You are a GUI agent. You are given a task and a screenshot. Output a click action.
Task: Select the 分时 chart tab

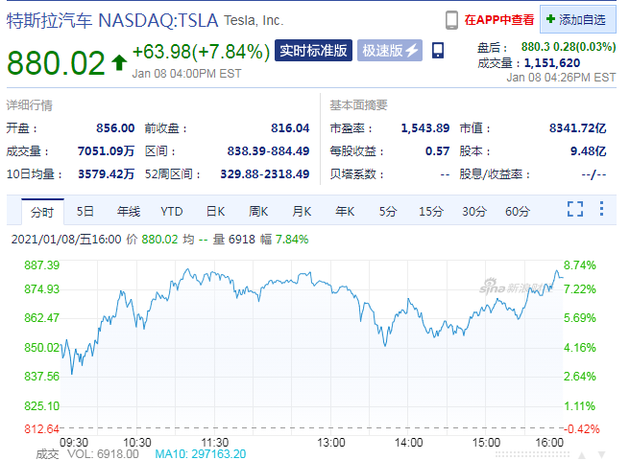click(x=42, y=212)
